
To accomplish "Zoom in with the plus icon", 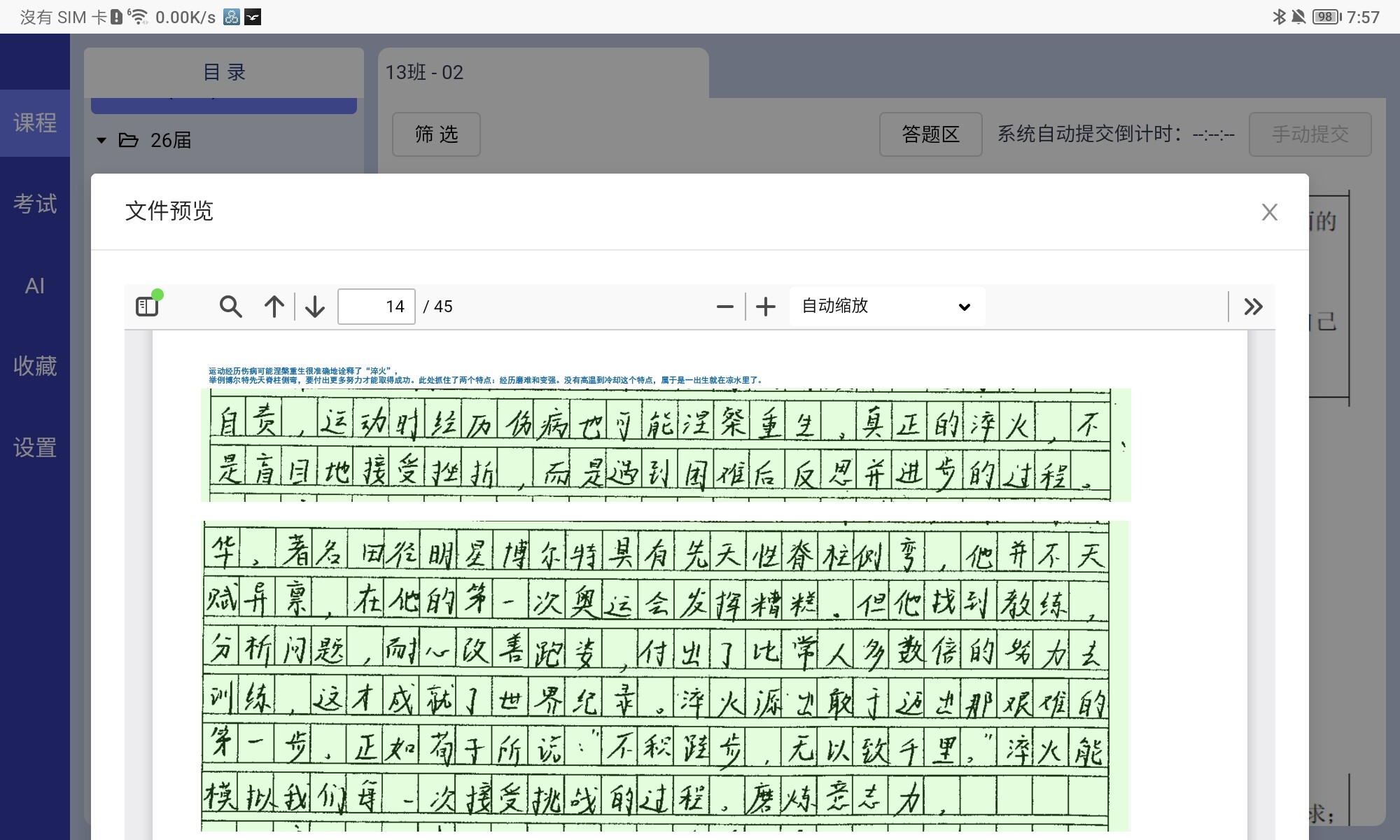I will (x=766, y=307).
